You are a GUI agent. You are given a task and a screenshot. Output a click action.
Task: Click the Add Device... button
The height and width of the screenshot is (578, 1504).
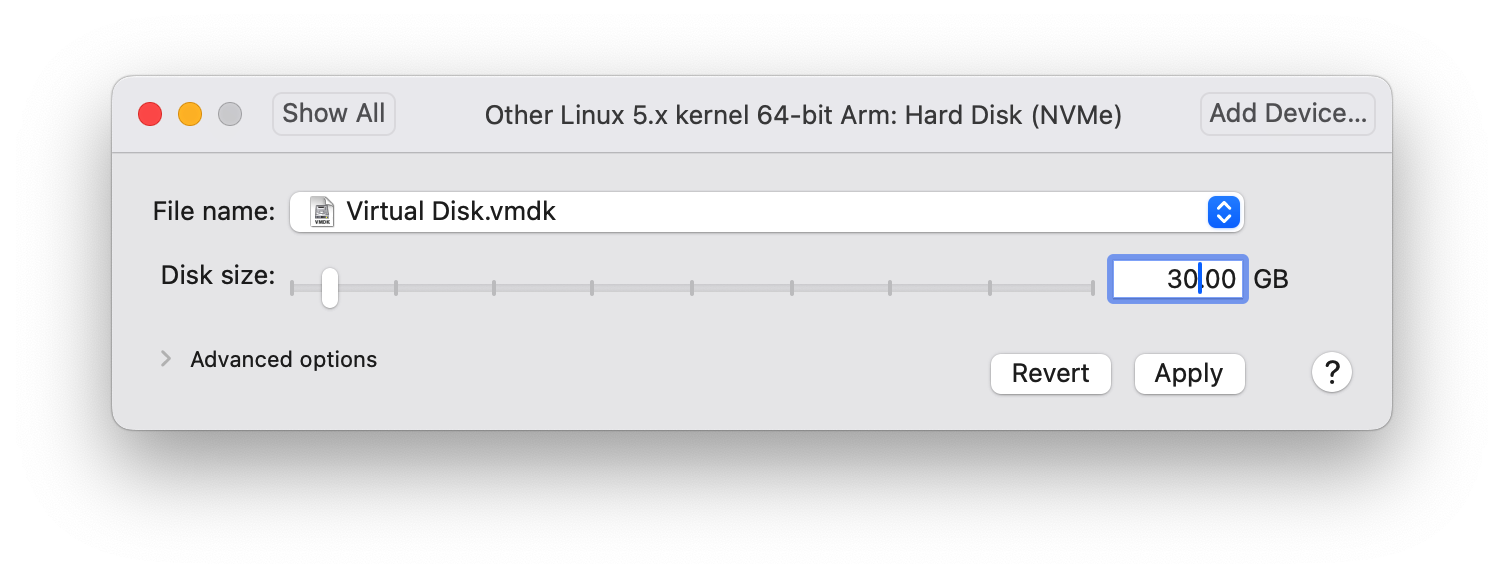(1288, 114)
